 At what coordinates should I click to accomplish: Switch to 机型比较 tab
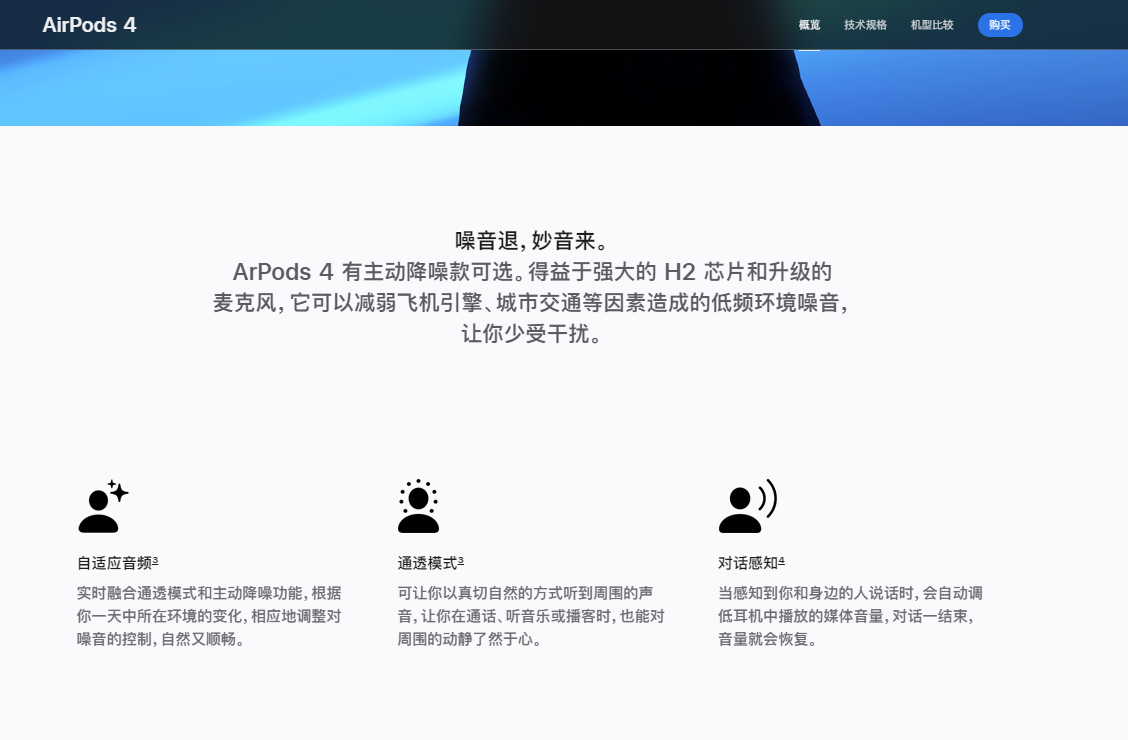coord(932,25)
